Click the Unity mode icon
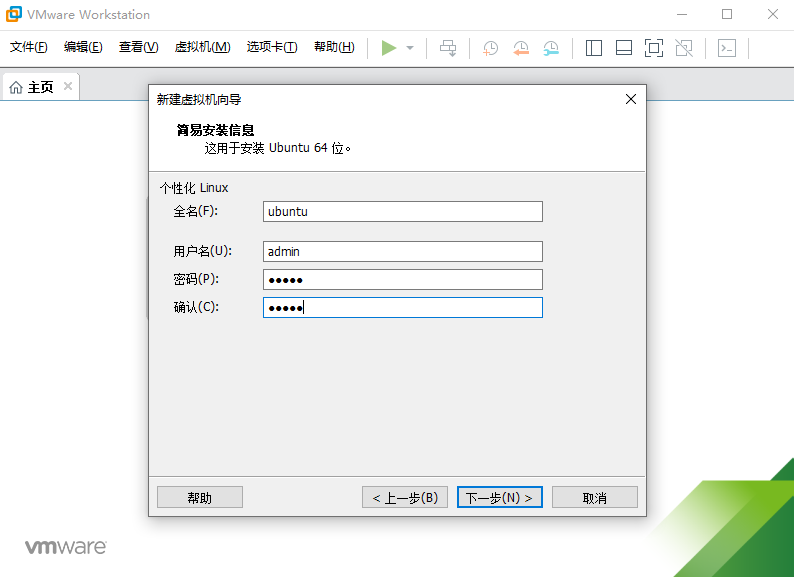The height and width of the screenshot is (577, 794). tap(684, 48)
